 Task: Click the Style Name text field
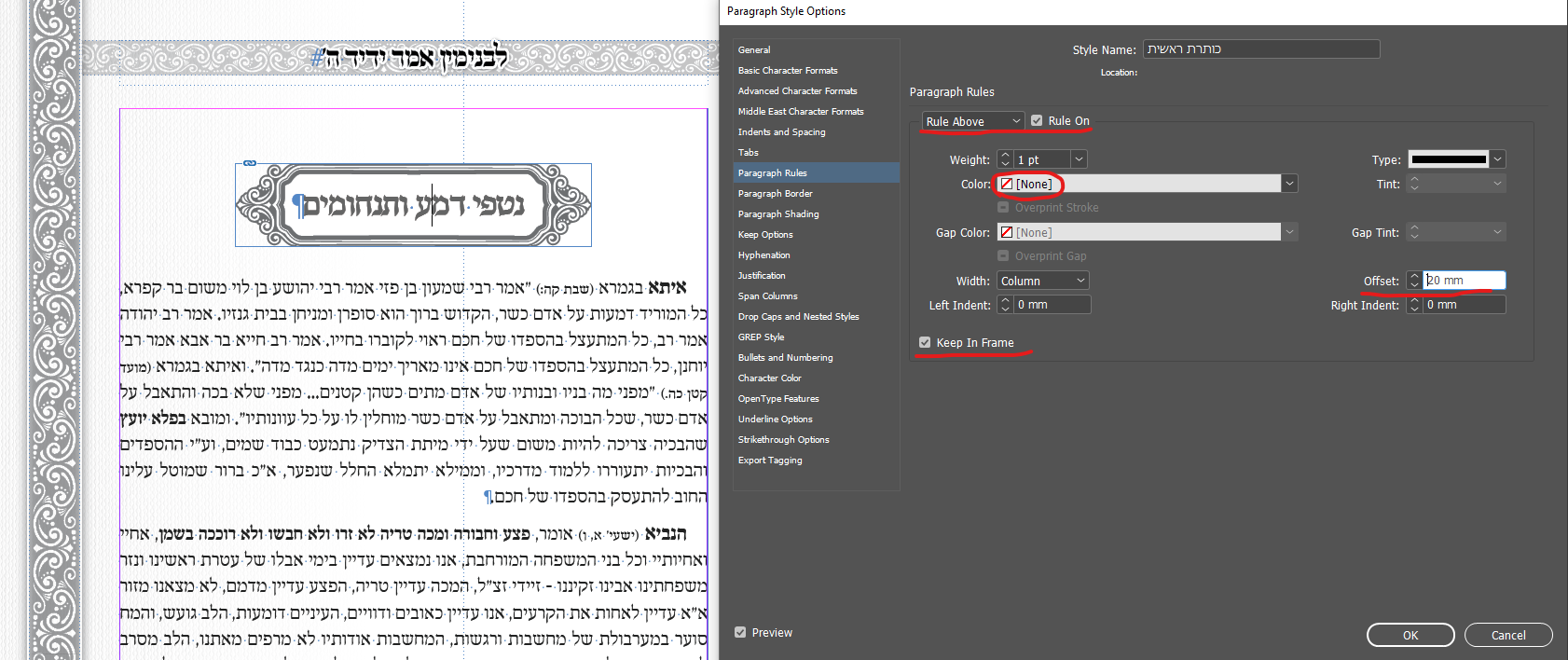[1261, 49]
